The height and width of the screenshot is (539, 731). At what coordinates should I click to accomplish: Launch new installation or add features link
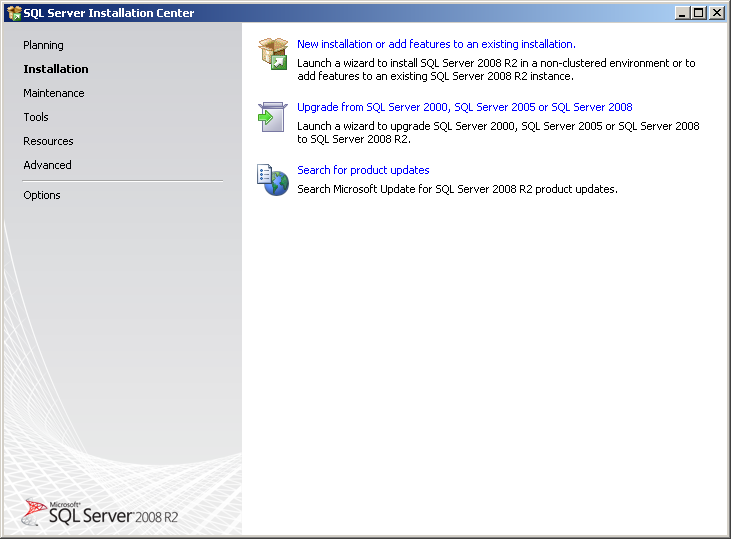436,44
